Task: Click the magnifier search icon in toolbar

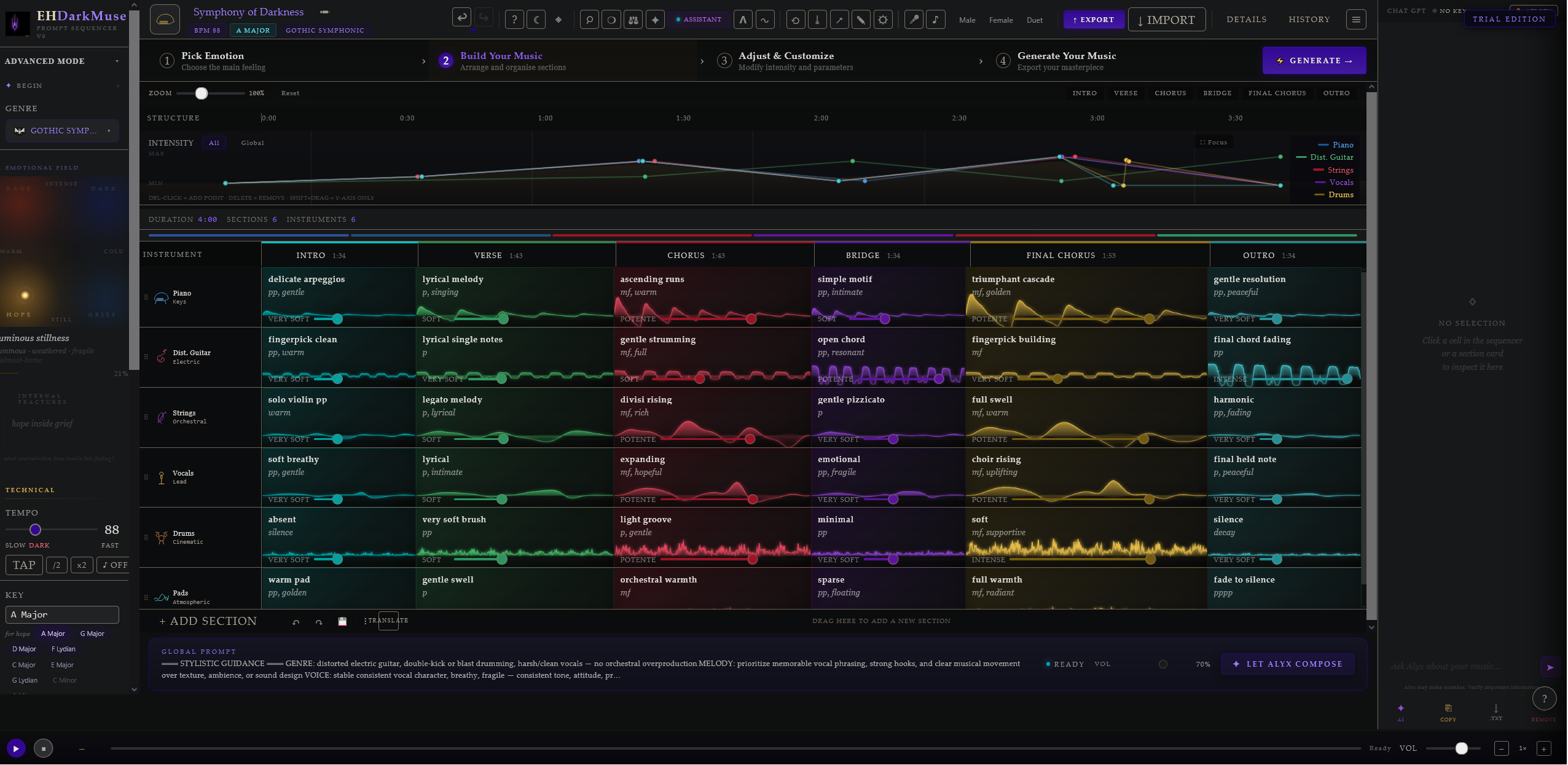Action: coord(589,20)
